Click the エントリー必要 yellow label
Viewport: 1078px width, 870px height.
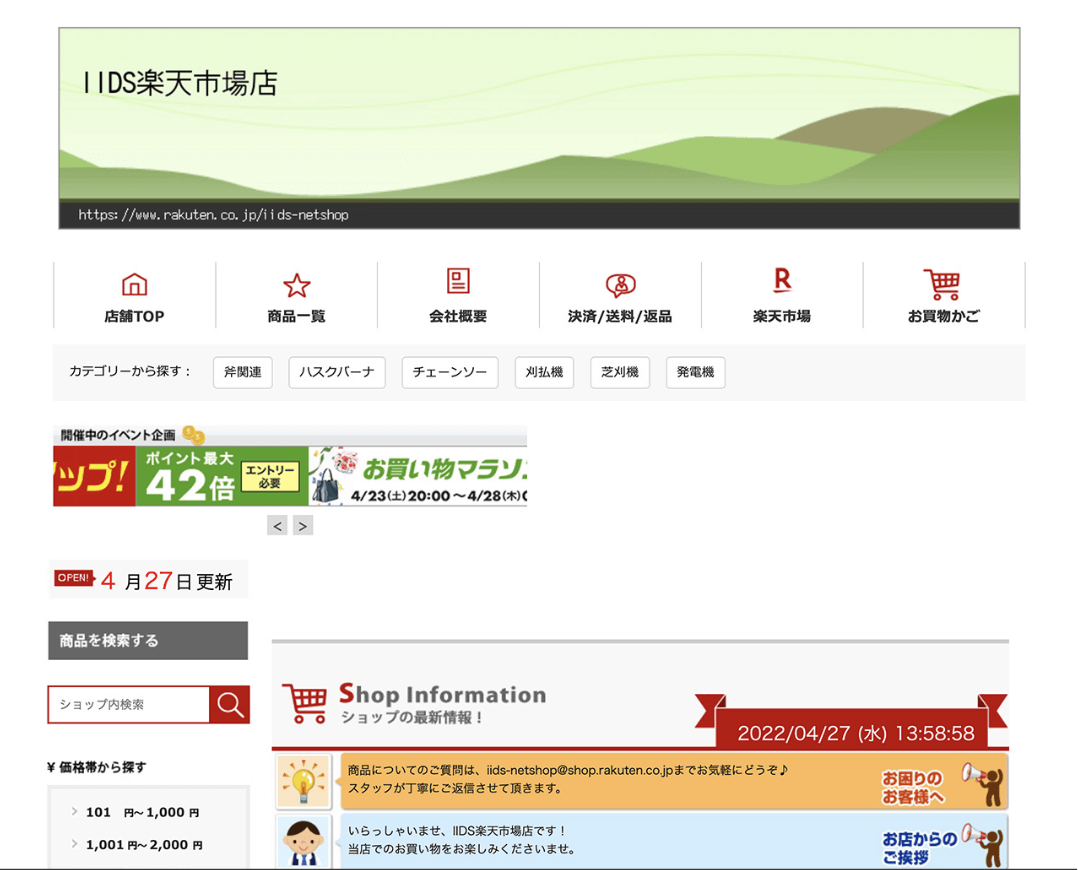pyautogui.click(x=270, y=477)
